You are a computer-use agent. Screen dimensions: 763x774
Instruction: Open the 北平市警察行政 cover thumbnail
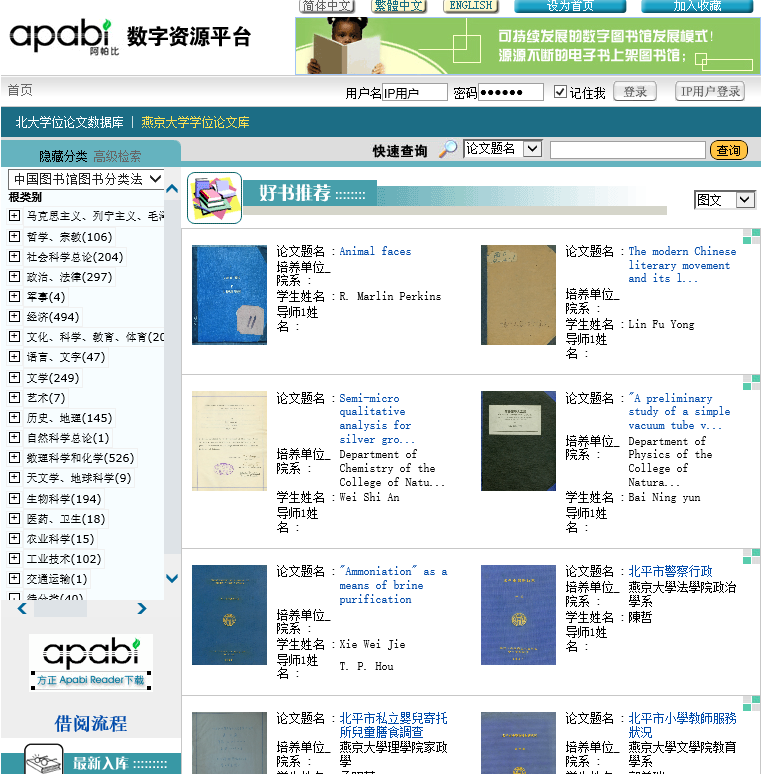pyautogui.click(x=518, y=615)
